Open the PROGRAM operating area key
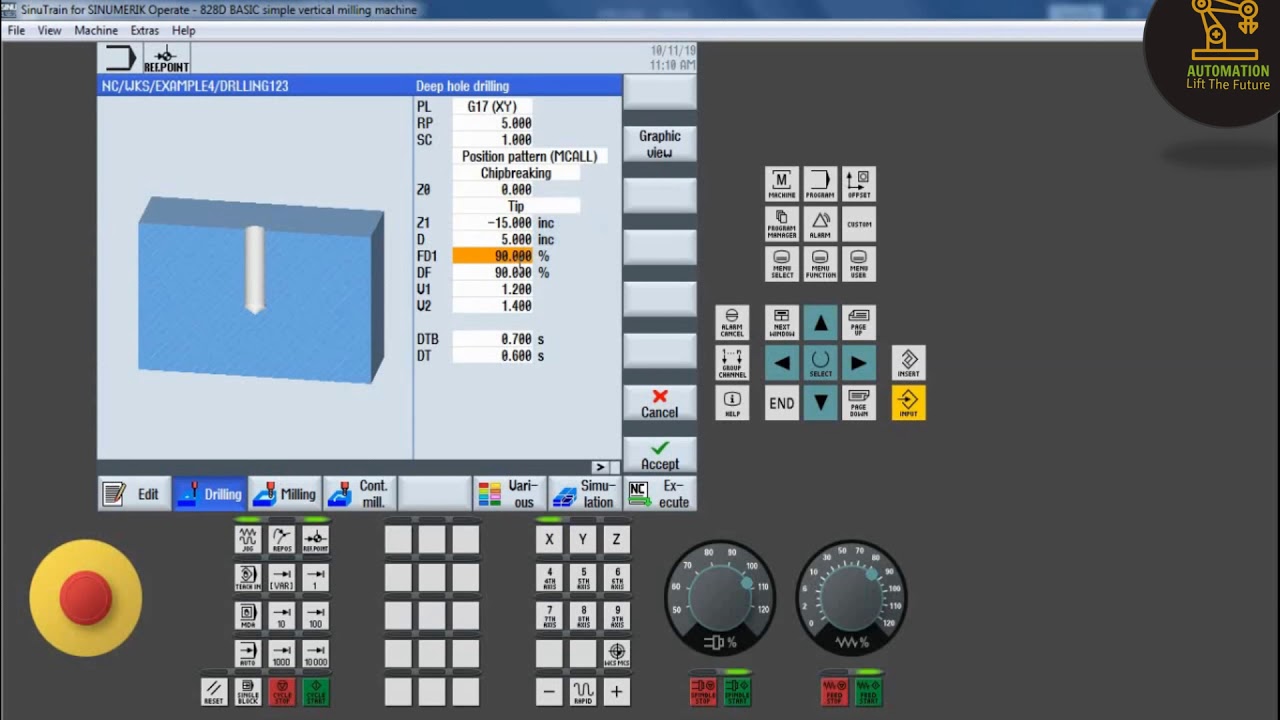This screenshot has width=1280, height=720. [820, 184]
